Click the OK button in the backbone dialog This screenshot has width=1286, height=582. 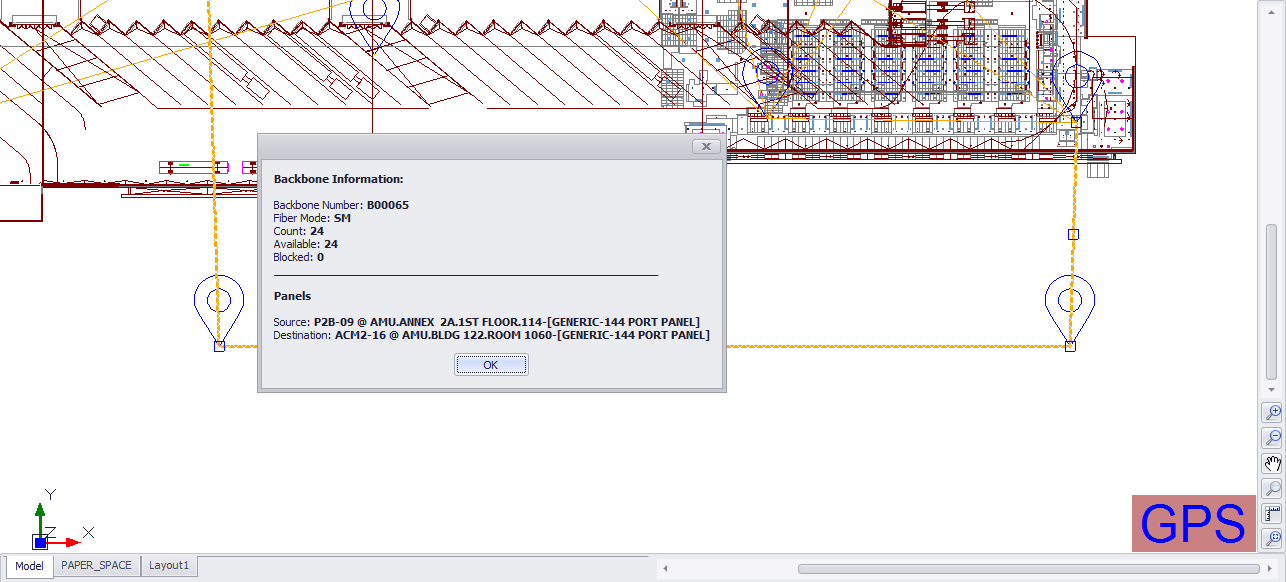click(x=491, y=365)
